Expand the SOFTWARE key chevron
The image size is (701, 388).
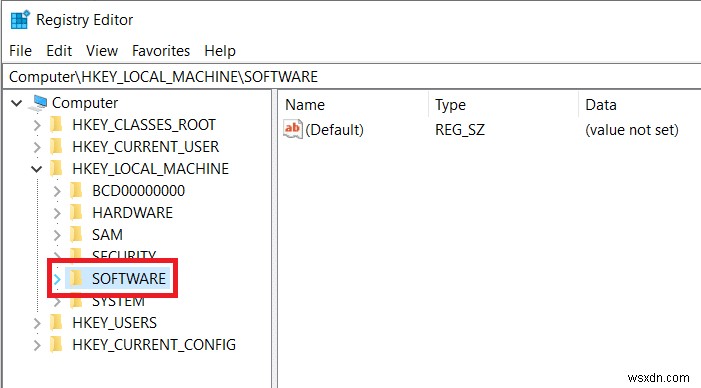coord(57,279)
